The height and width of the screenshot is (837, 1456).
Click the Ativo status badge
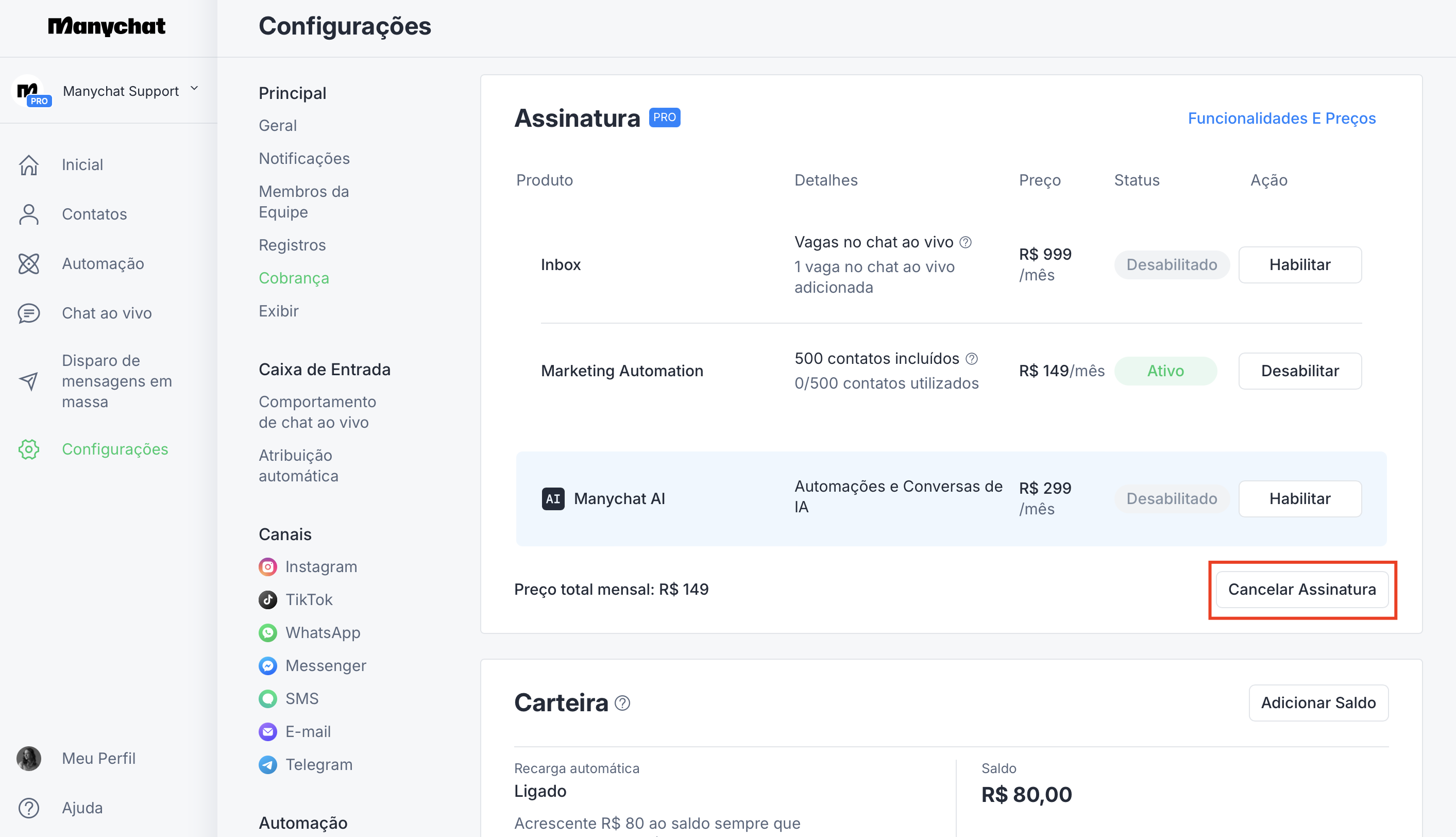1165,371
